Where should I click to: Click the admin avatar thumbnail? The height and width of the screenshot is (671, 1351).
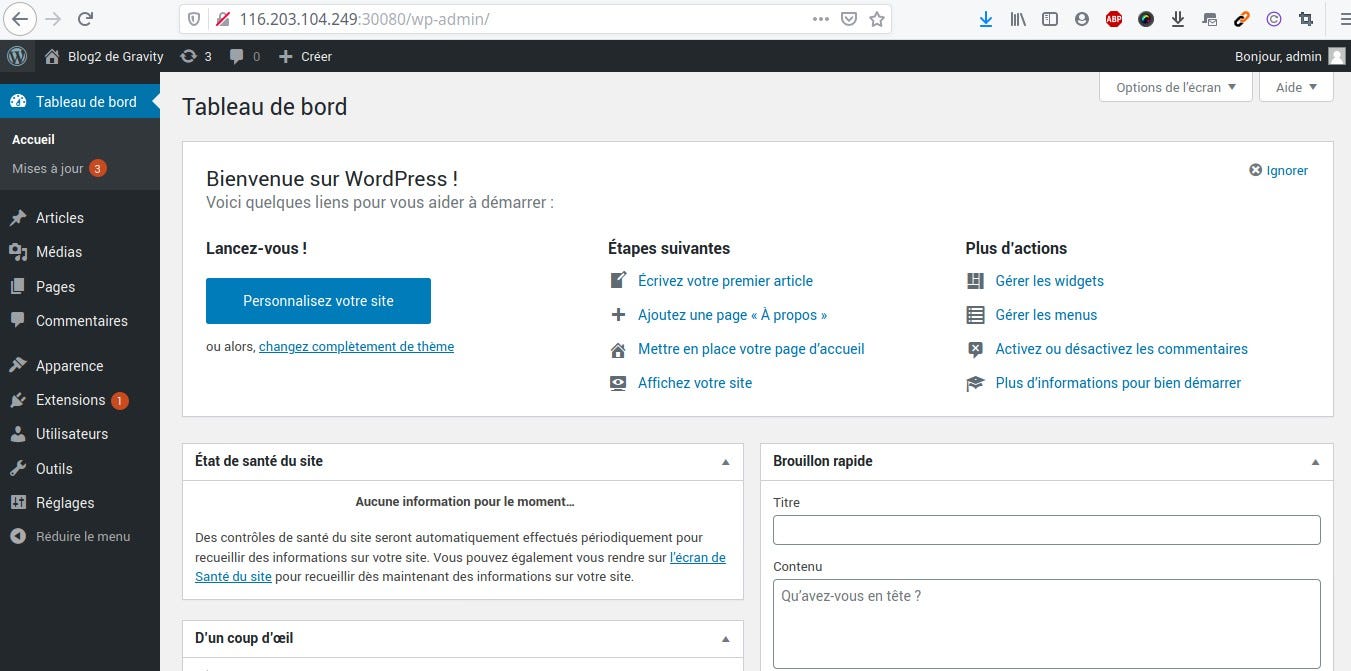(x=1337, y=57)
